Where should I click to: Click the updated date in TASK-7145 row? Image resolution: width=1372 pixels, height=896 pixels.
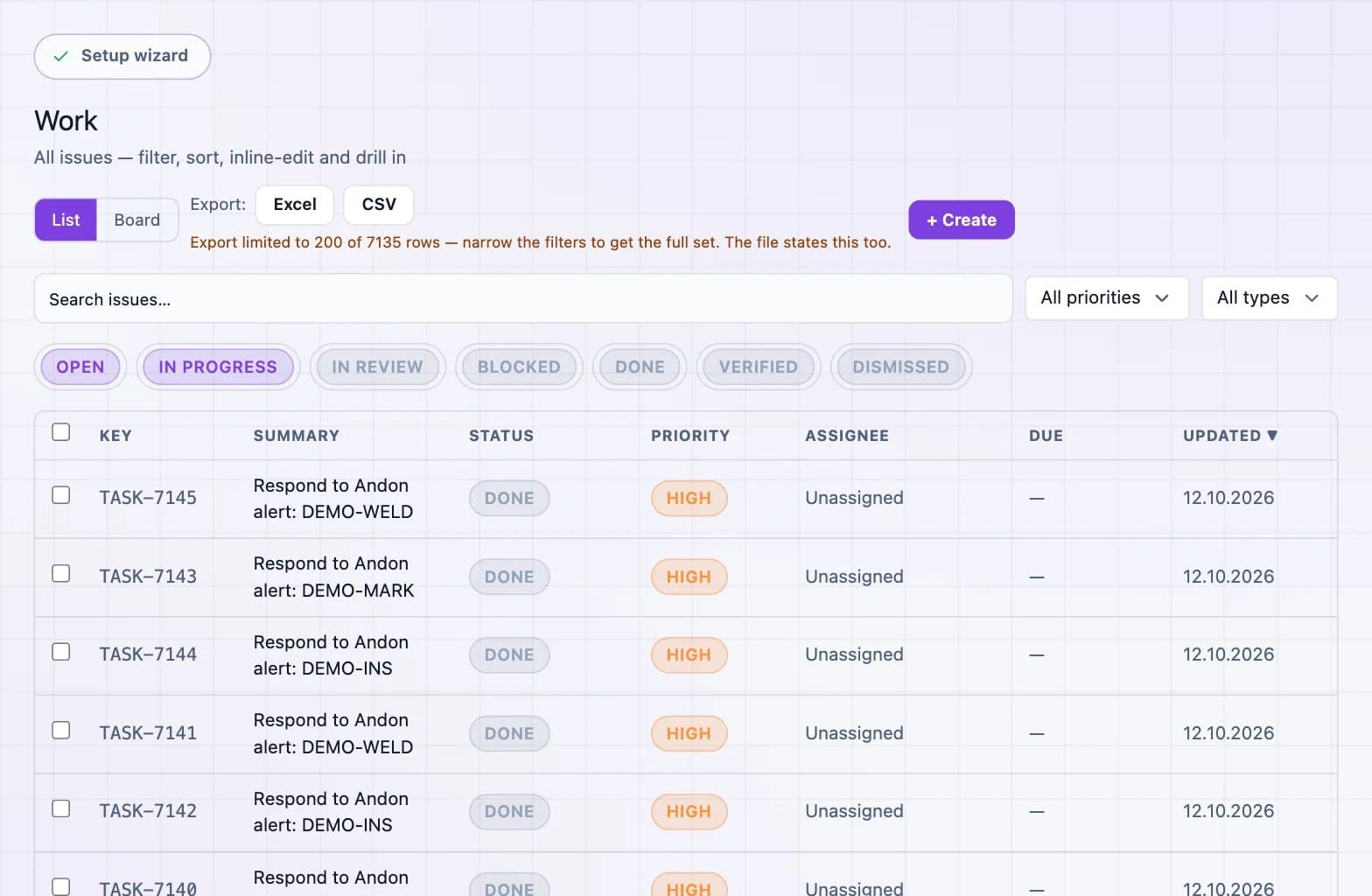coord(1228,498)
